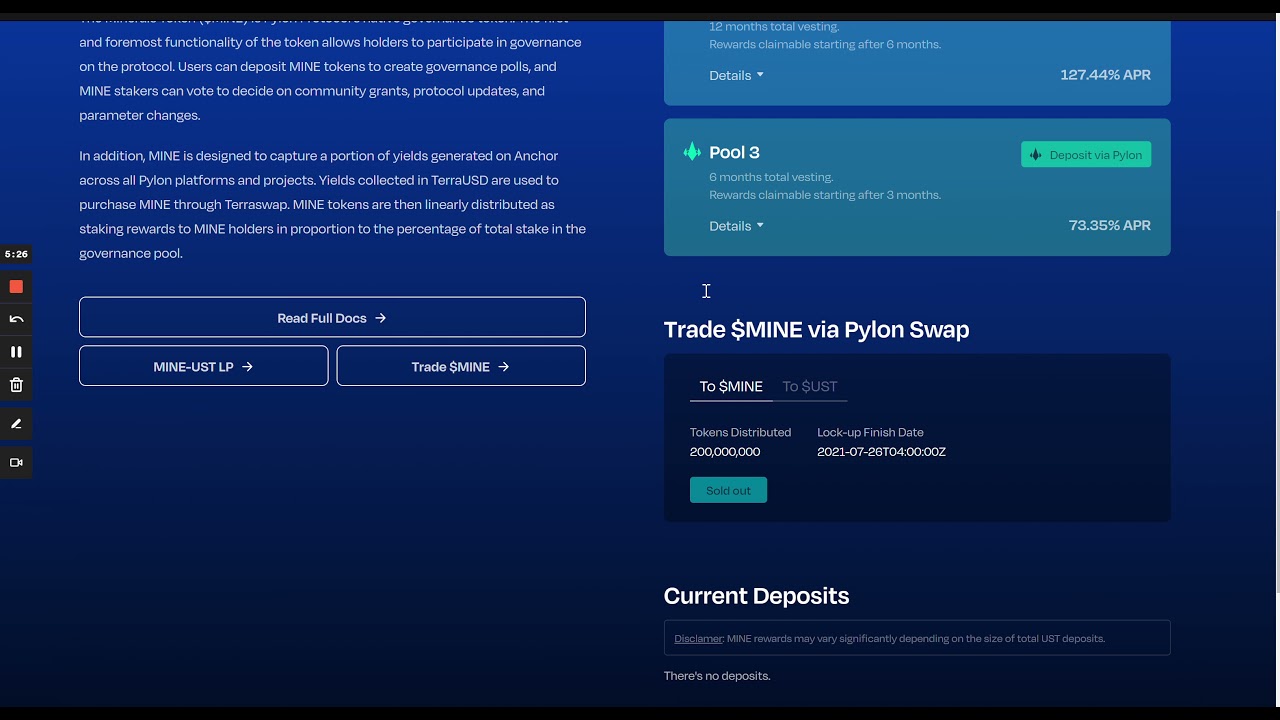Click the Tokens Distributed value 200,000,000
This screenshot has height=720, width=1280.
725,452
